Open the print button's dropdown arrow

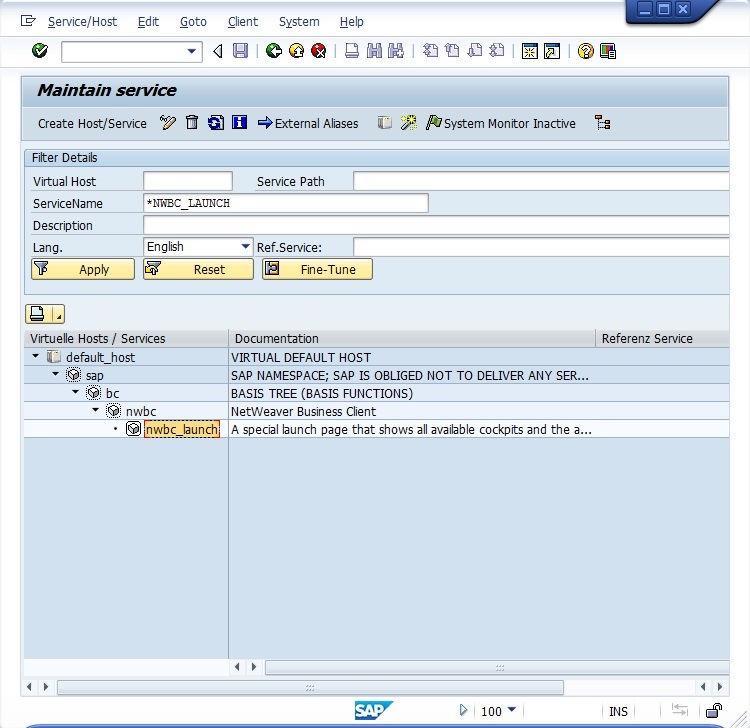(58, 314)
